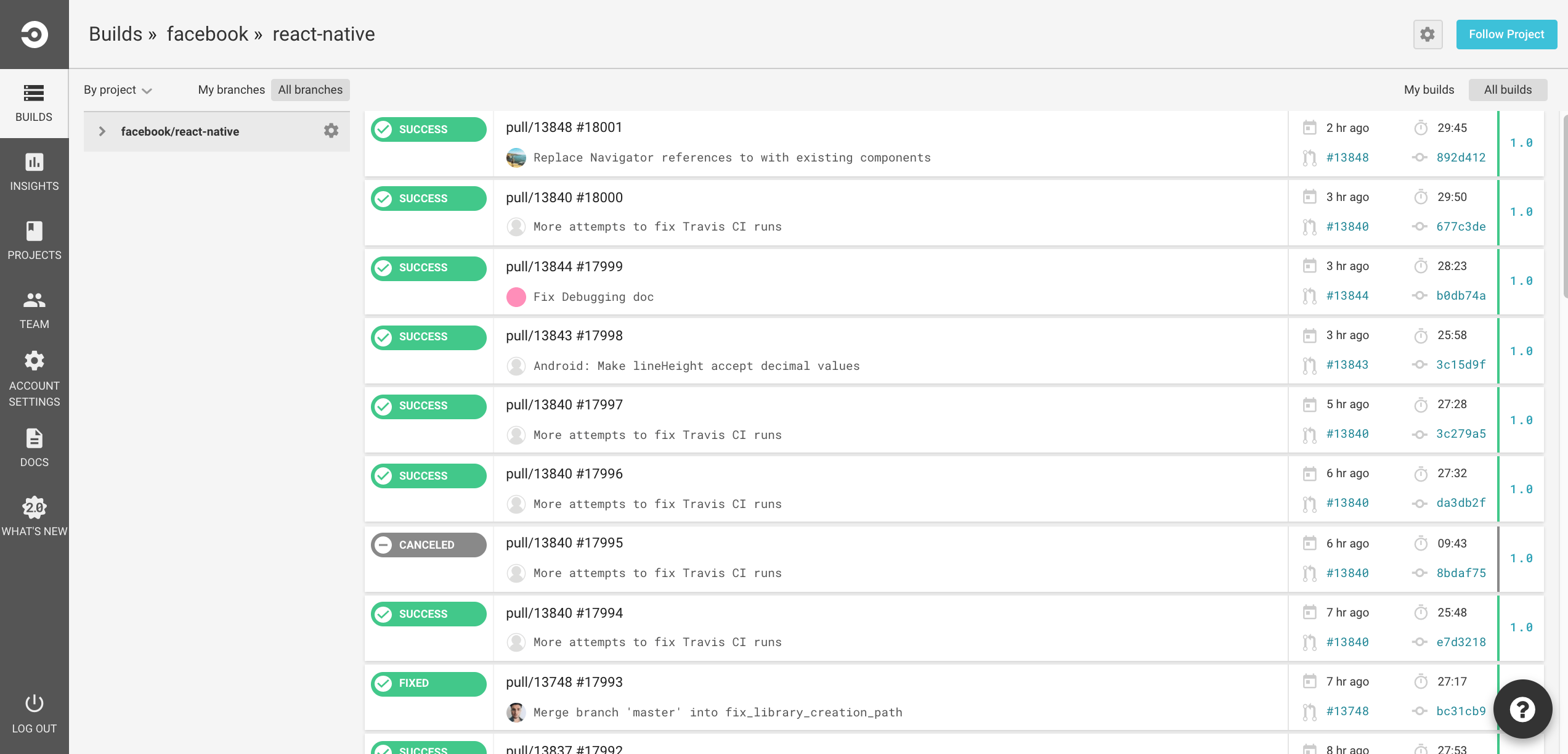Viewport: 1568px width, 754px height.
Task: Expand facebook/react-native branch list
Action: 102,131
